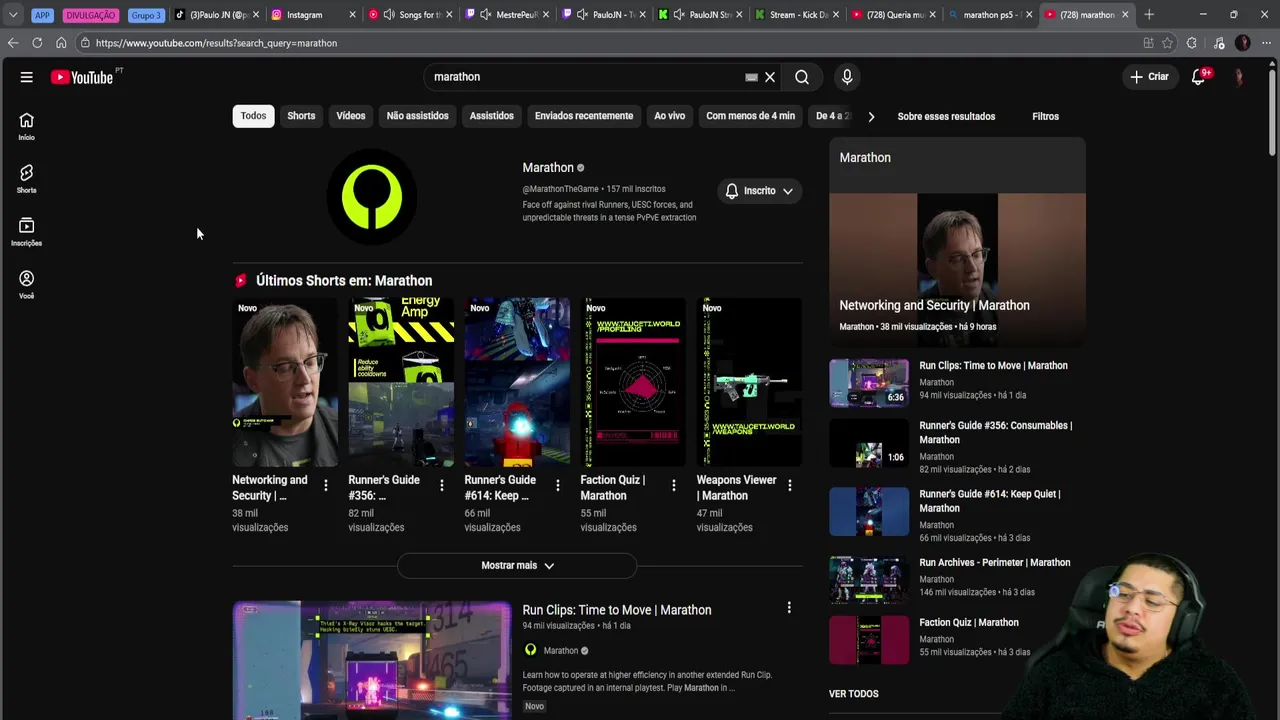The height and width of the screenshot is (720, 1280).
Task: Open the YouTube hamburger guide menu
Action: point(27,77)
